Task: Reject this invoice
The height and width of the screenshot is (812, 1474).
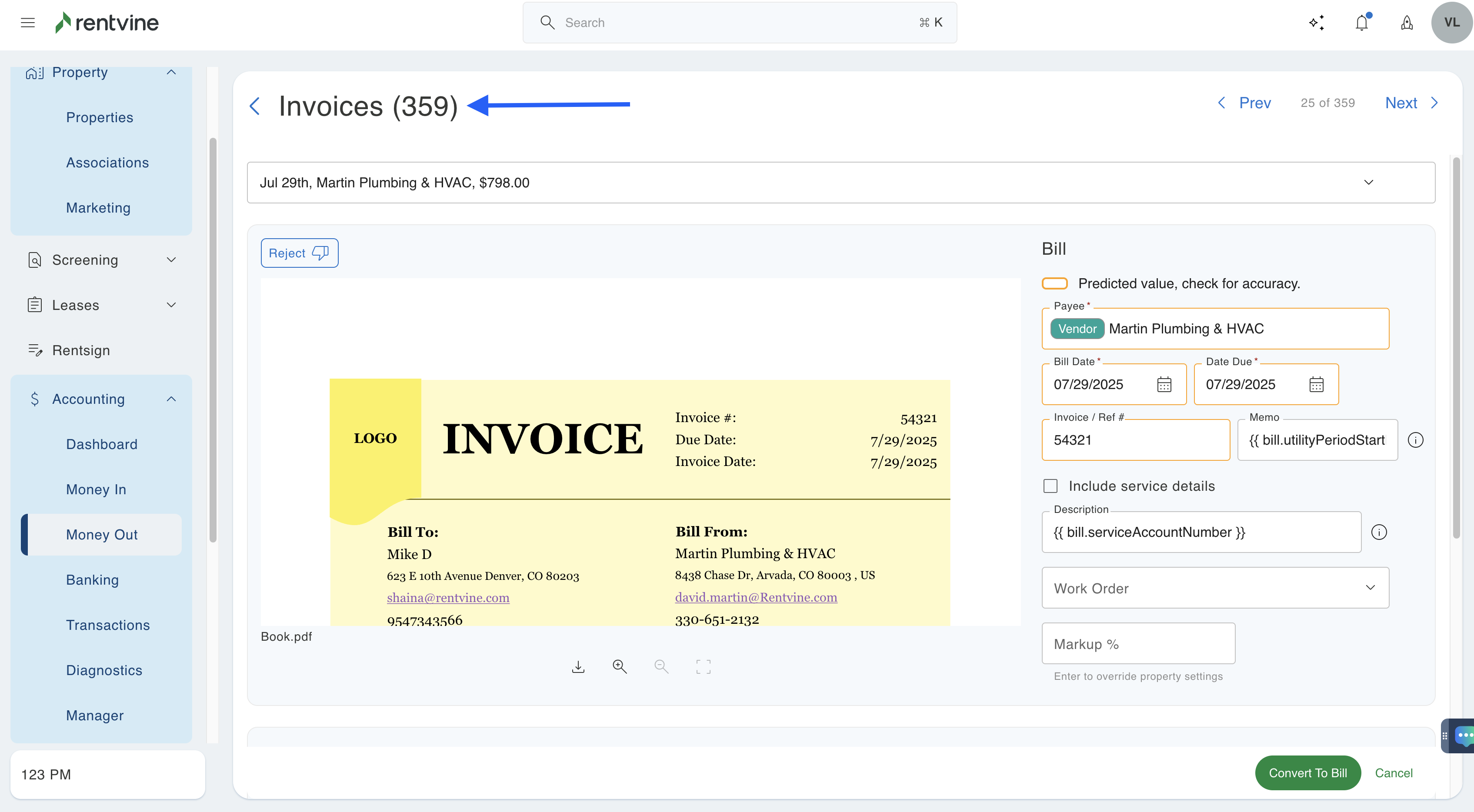Action: point(299,253)
